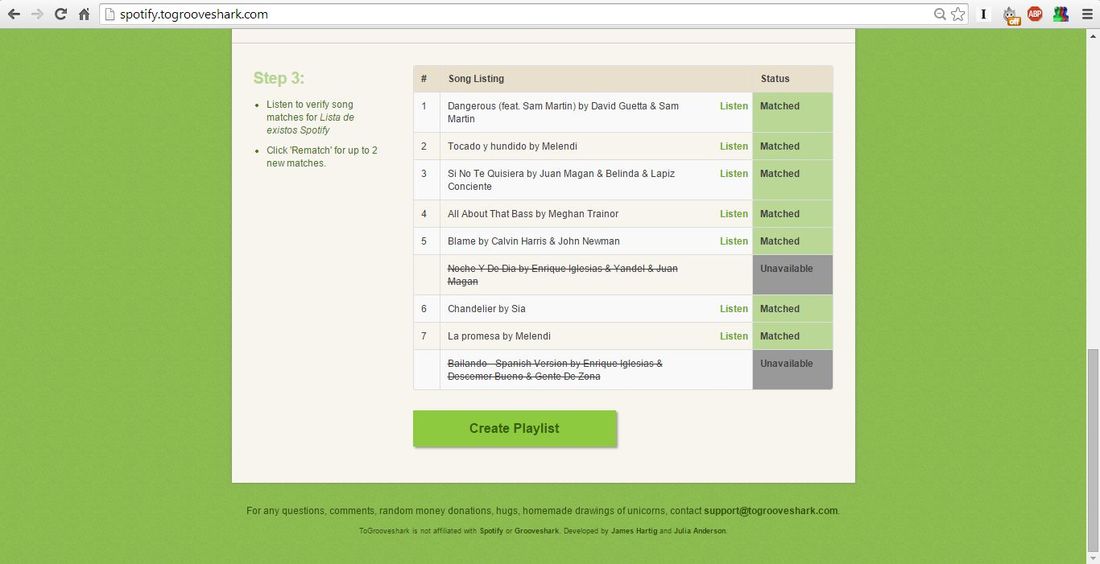Click the Status column header

[x=775, y=79]
